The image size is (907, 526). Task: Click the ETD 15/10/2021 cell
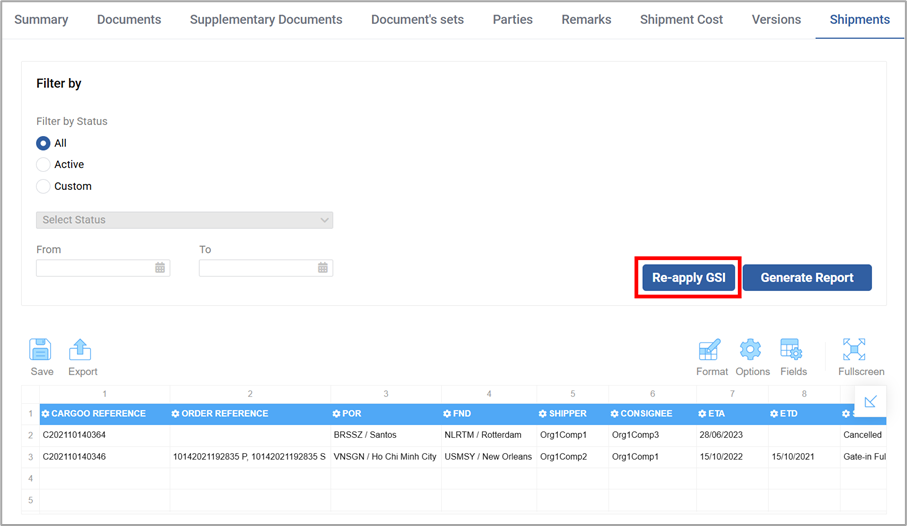click(x=804, y=457)
